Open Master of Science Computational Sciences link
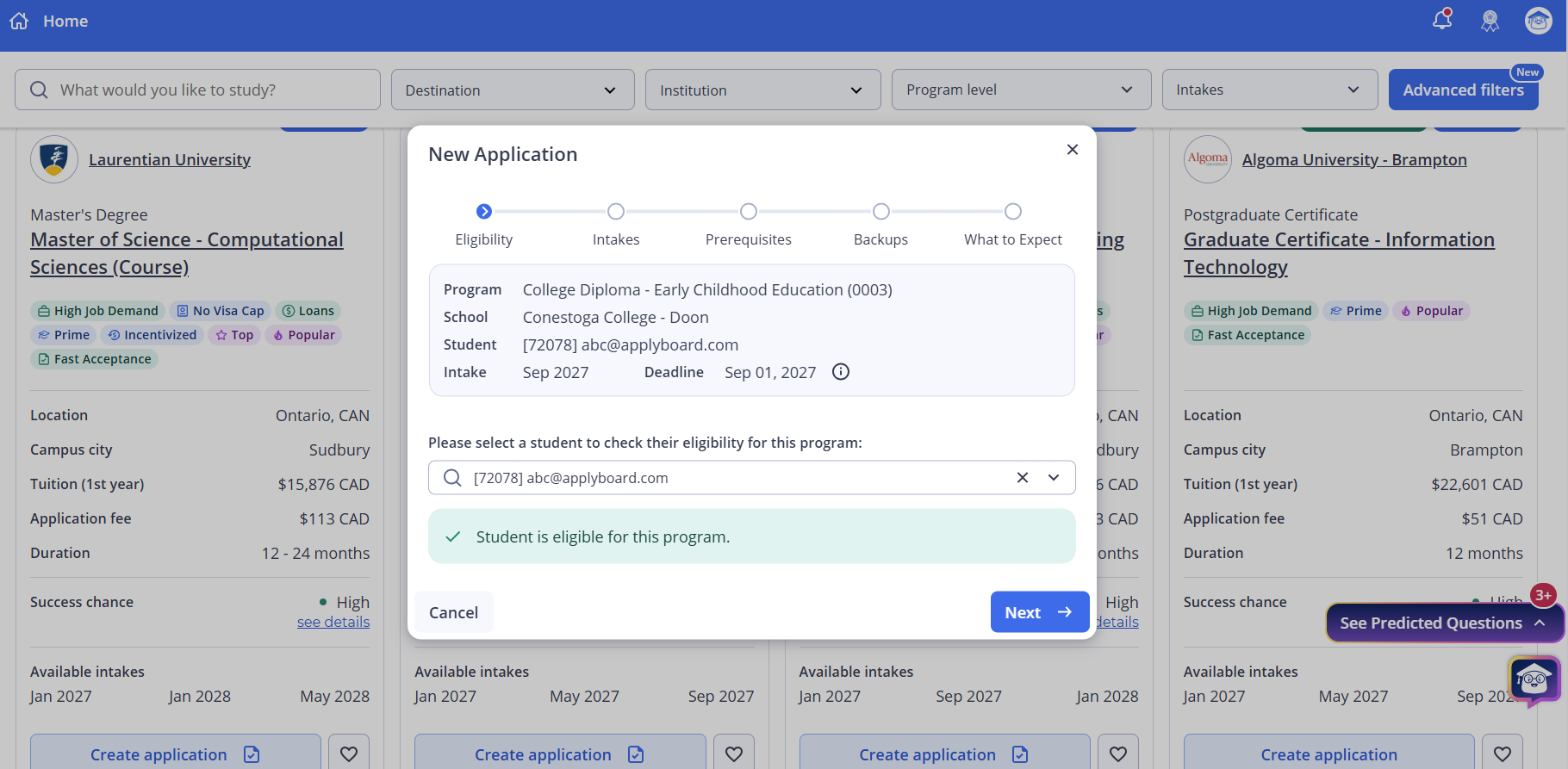Screen dimensions: 1568x769 click(187, 253)
